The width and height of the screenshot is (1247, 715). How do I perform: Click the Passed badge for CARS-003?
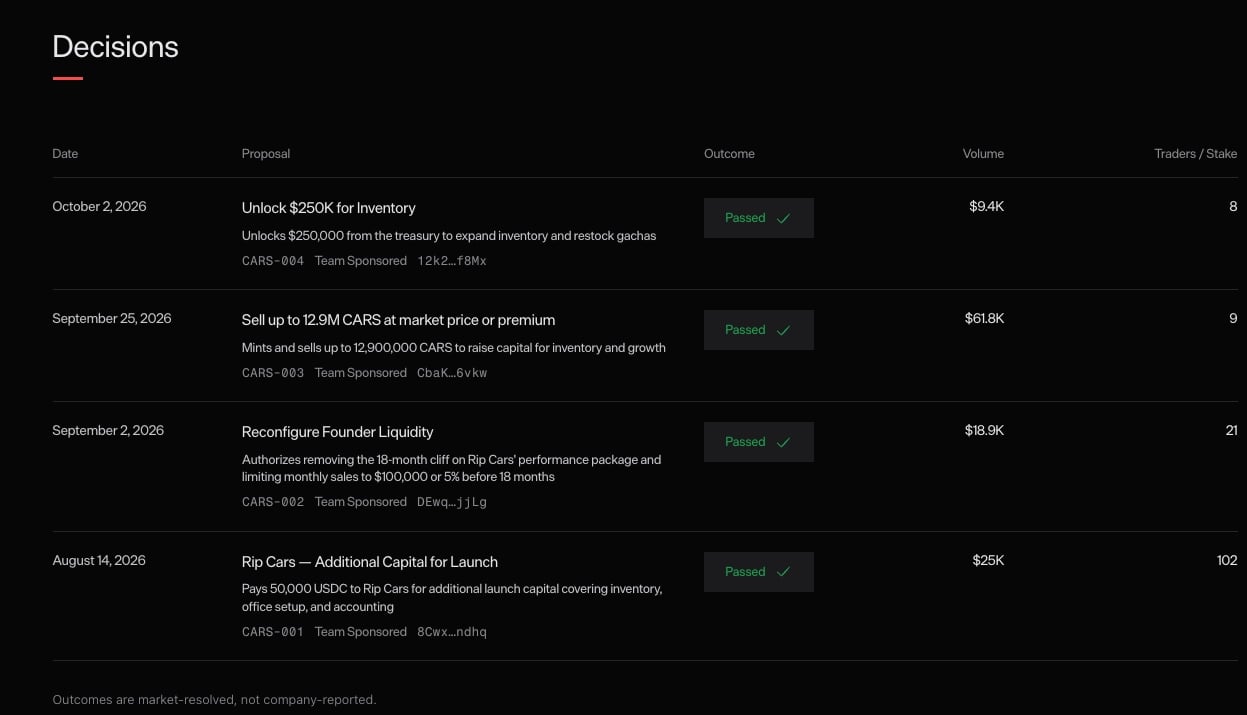758,330
